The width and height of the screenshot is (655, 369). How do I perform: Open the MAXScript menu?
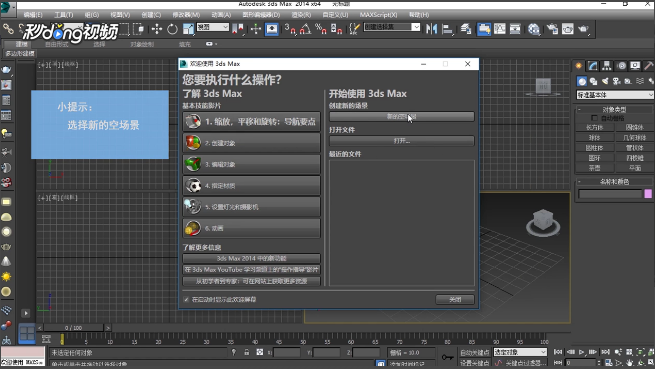tap(378, 15)
